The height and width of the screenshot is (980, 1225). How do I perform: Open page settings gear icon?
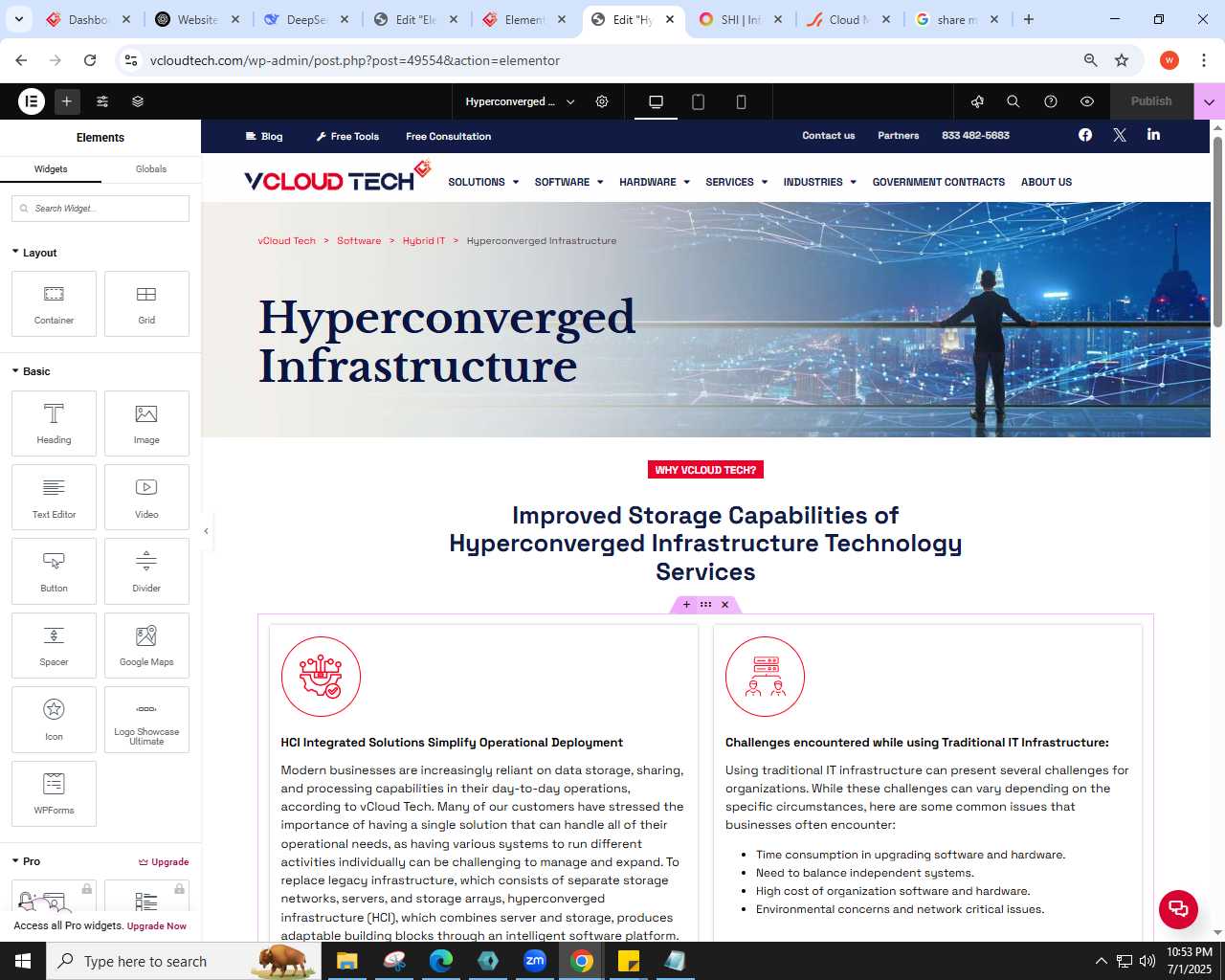click(602, 101)
